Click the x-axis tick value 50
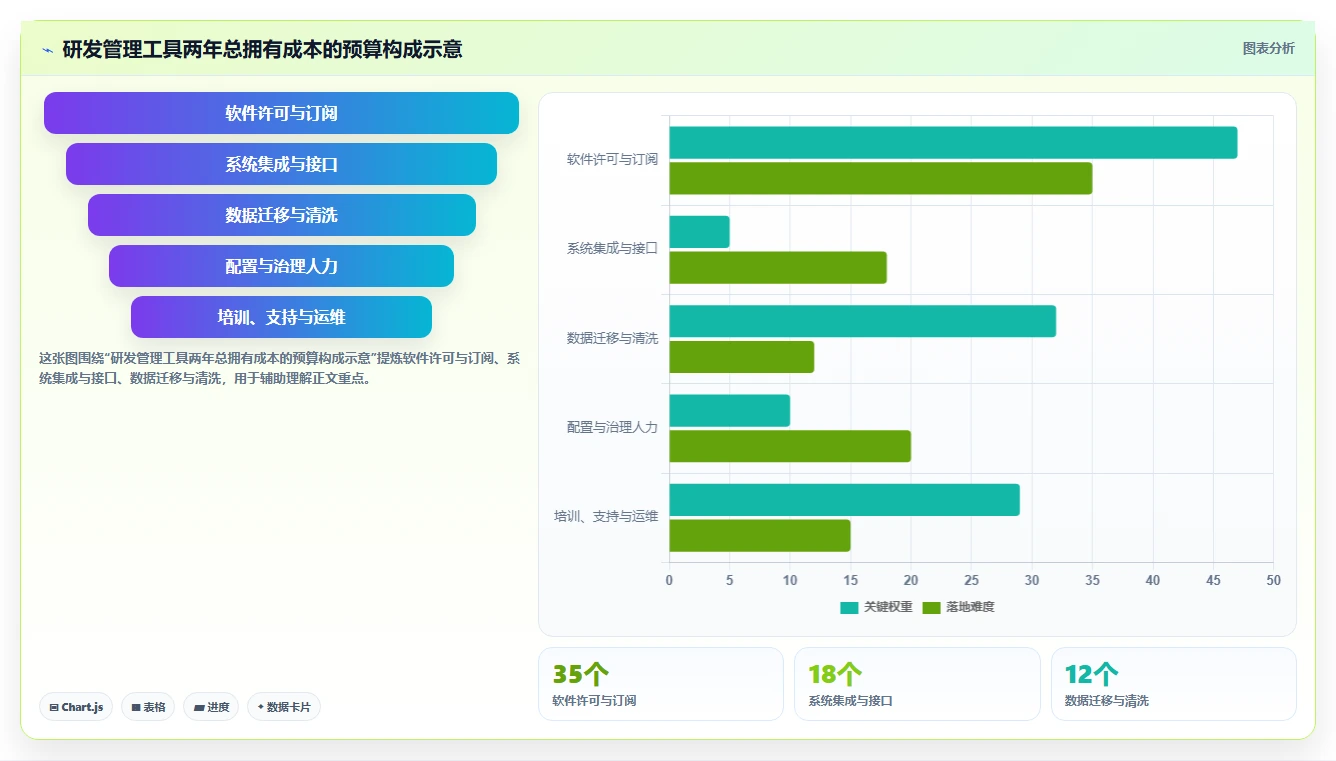The width and height of the screenshot is (1336, 761). (1273, 580)
